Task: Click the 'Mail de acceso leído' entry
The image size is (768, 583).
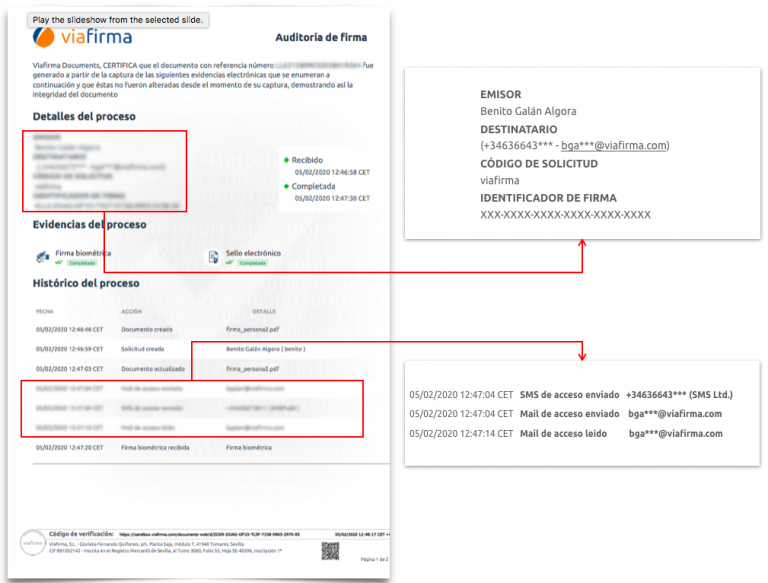Action: pos(563,434)
